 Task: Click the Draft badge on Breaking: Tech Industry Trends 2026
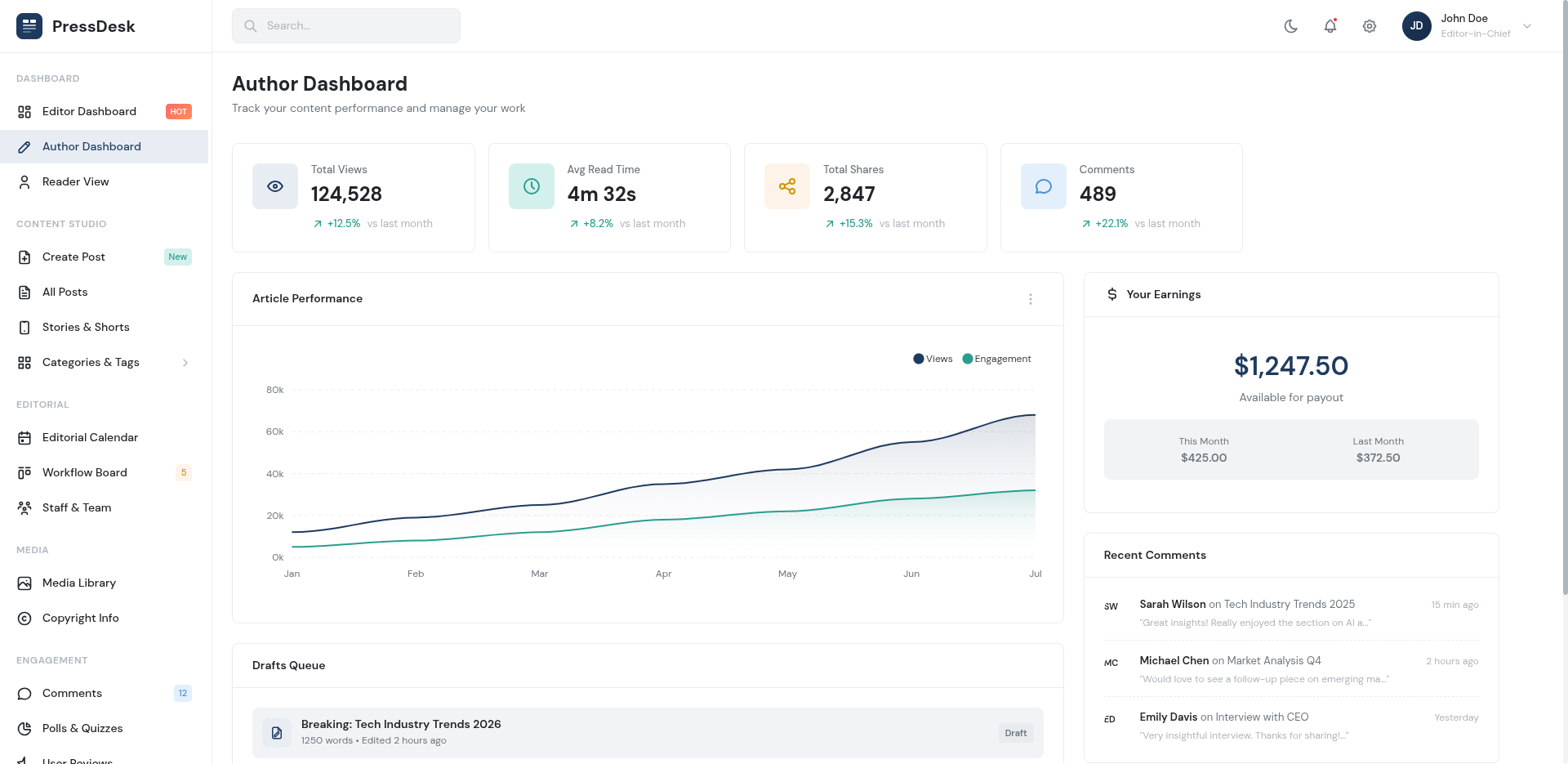coord(1016,733)
